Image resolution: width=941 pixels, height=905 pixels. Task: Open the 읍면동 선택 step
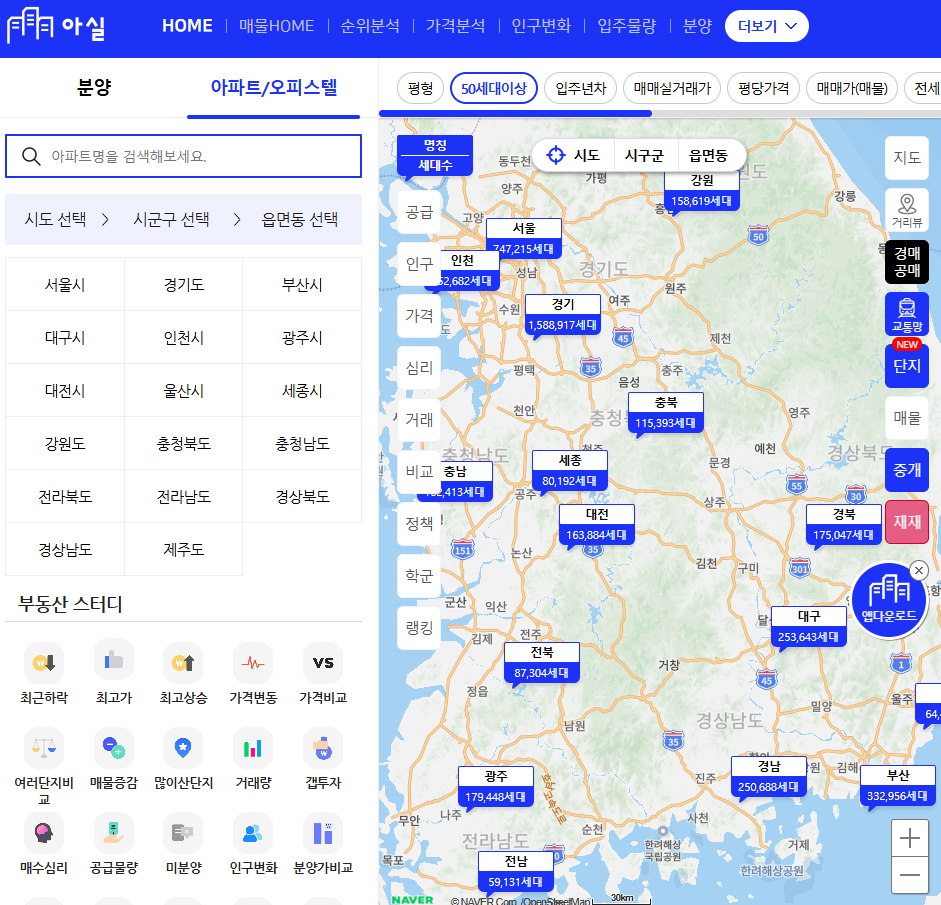pos(299,219)
